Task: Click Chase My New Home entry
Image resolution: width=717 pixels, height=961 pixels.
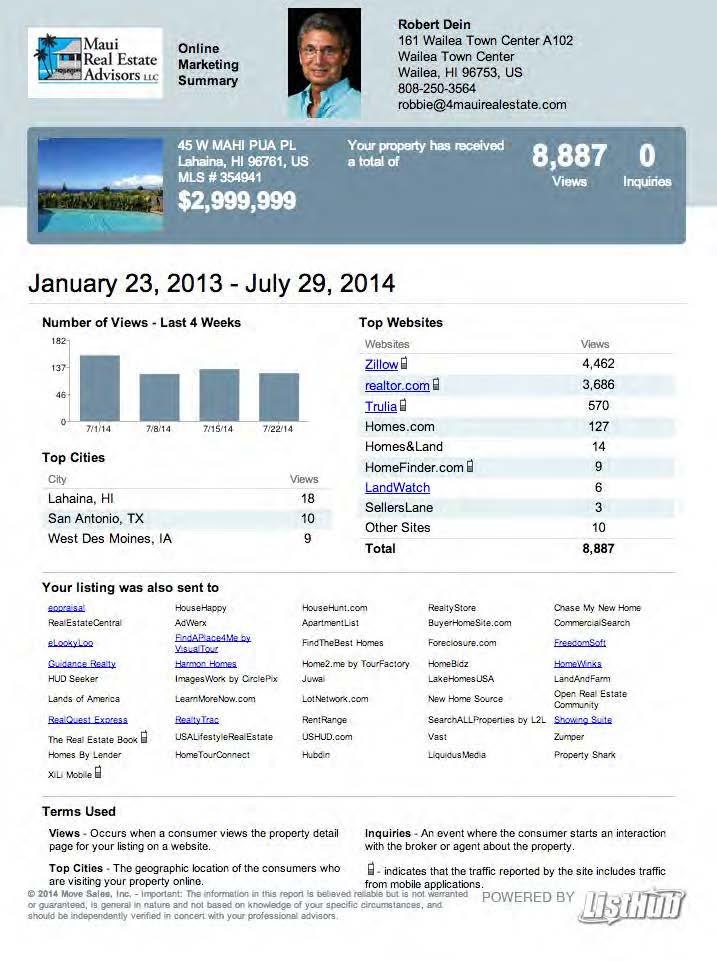Action: [x=598, y=608]
